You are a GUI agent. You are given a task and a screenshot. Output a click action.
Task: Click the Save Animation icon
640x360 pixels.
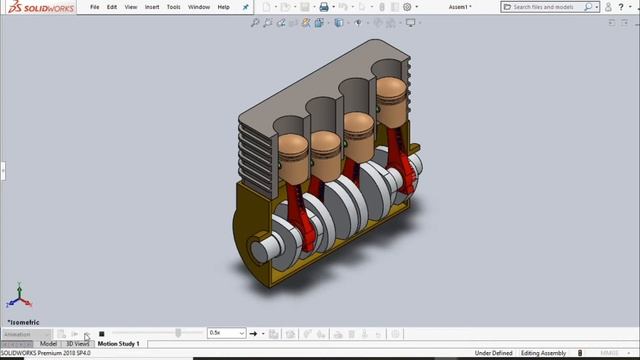274,334
